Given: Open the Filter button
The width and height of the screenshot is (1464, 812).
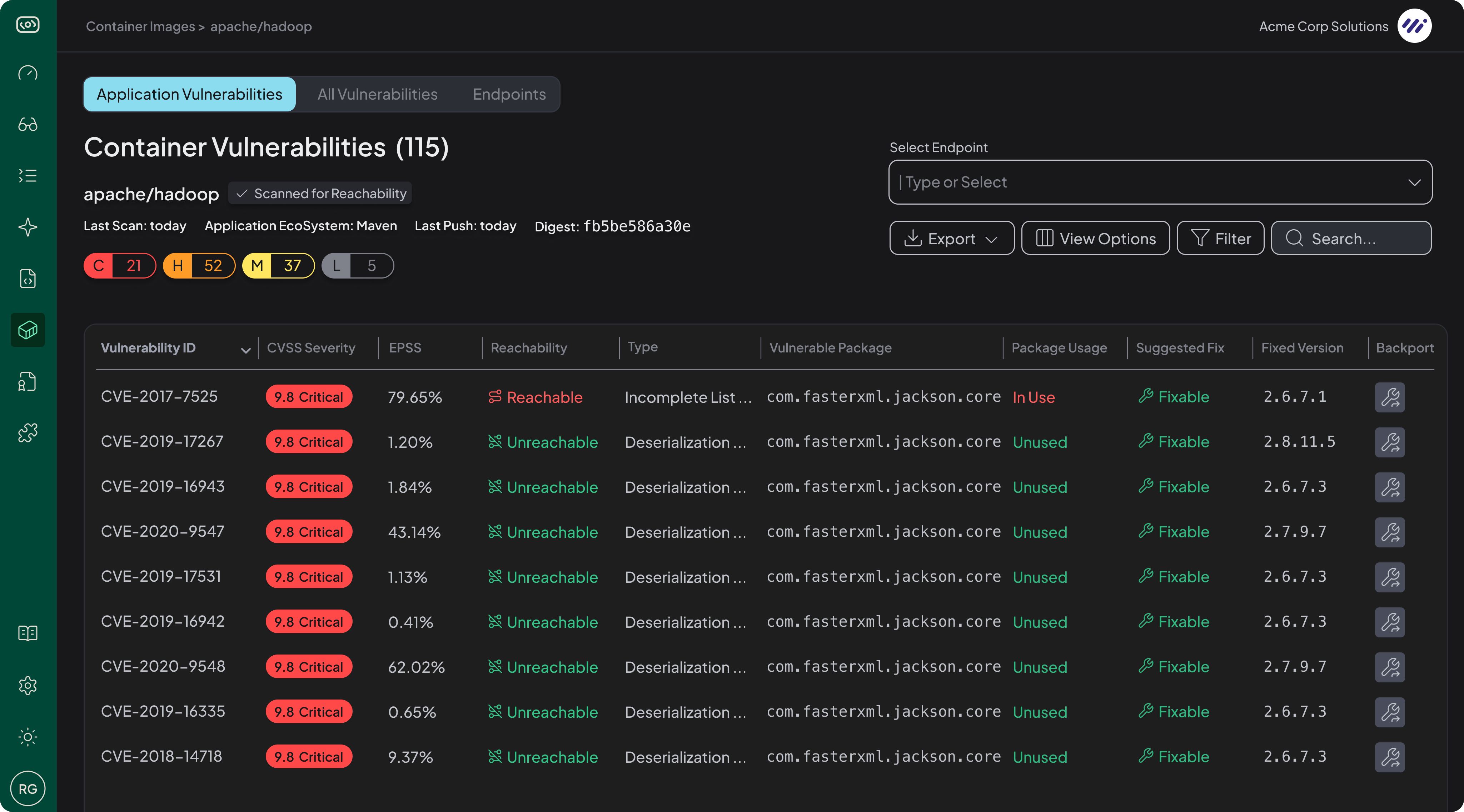Looking at the screenshot, I should pos(1220,238).
